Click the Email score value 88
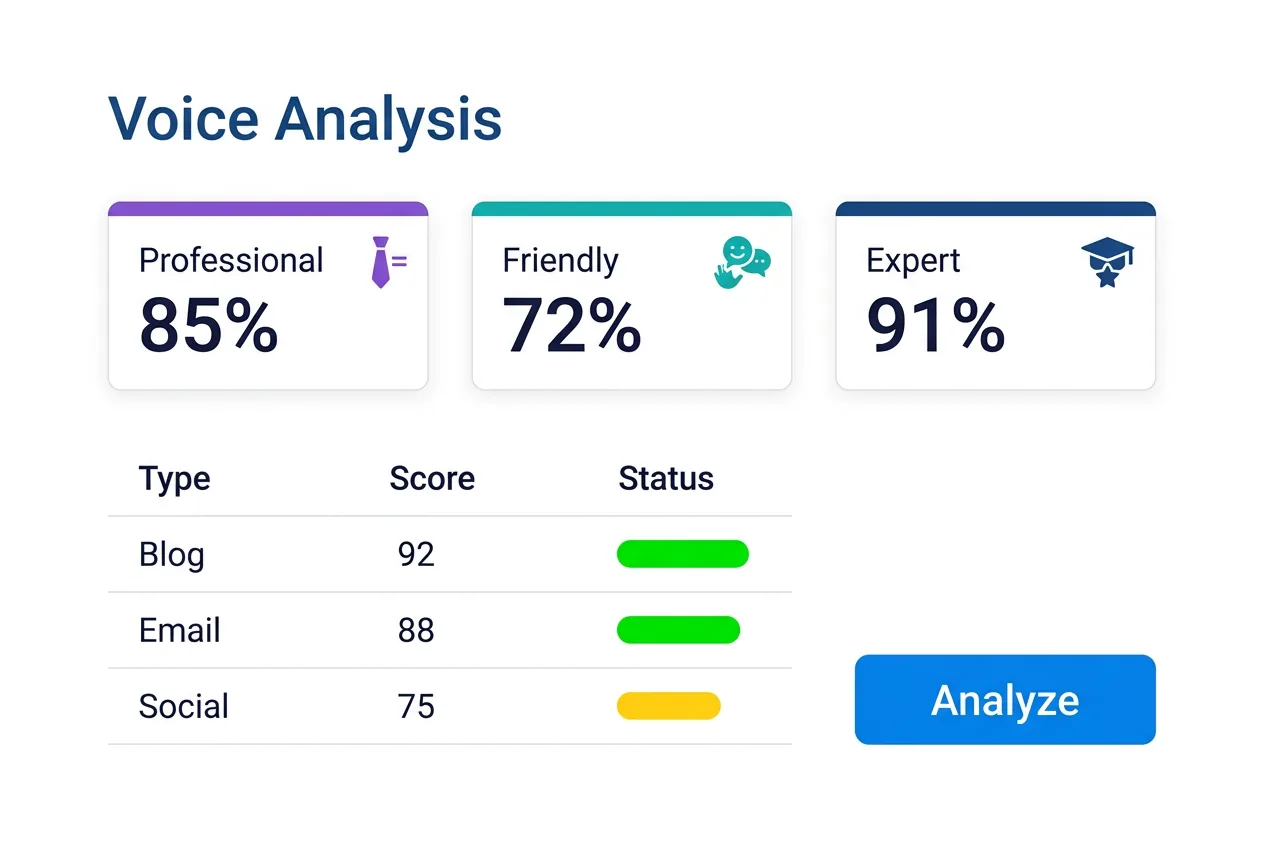The height and width of the screenshot is (848, 1264). [416, 630]
